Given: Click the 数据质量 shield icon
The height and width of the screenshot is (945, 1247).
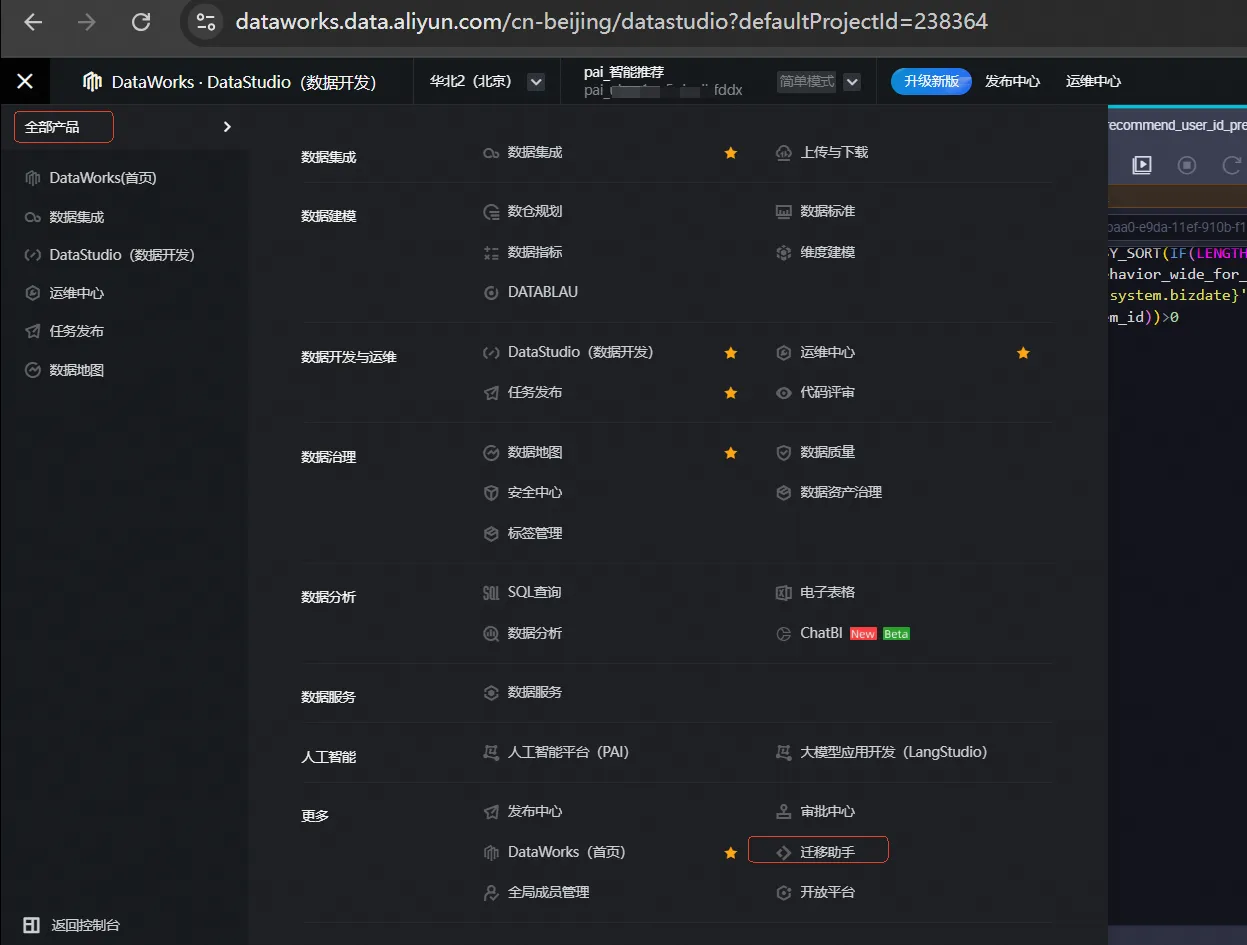Looking at the screenshot, I should (x=784, y=453).
